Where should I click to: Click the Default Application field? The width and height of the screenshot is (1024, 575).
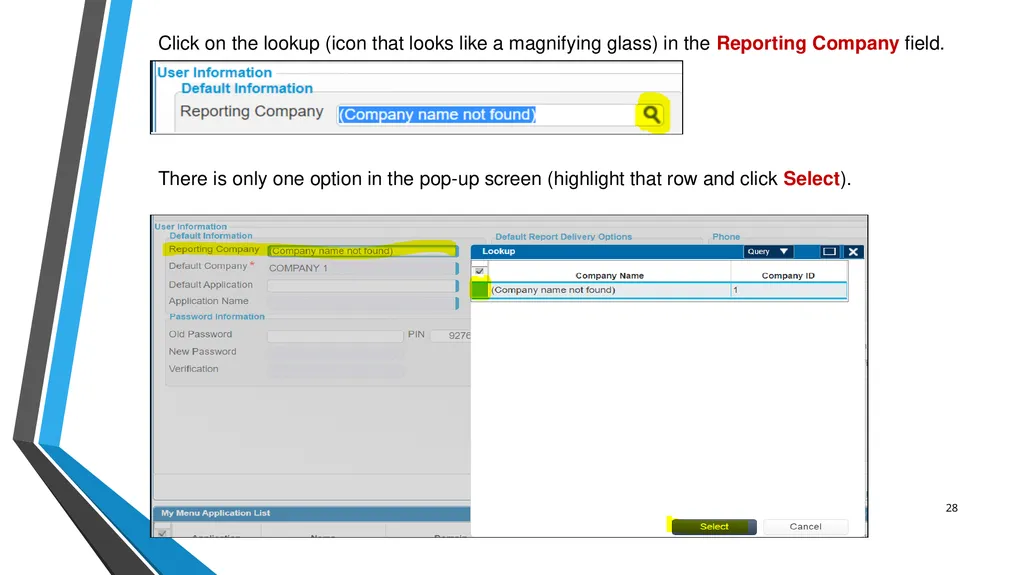pos(362,286)
